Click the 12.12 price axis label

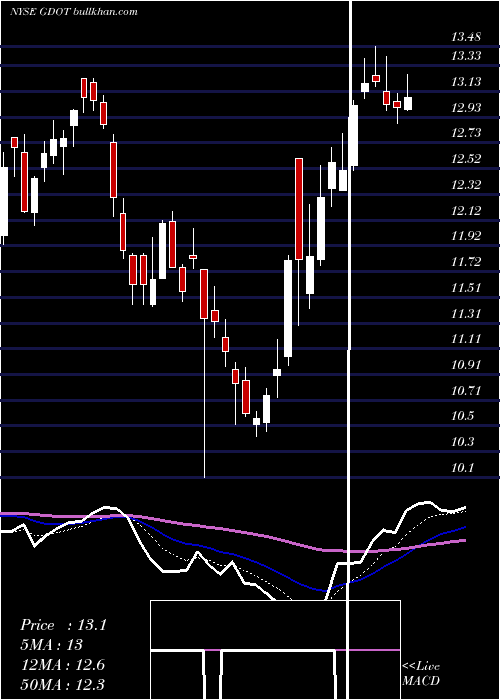tap(466, 211)
